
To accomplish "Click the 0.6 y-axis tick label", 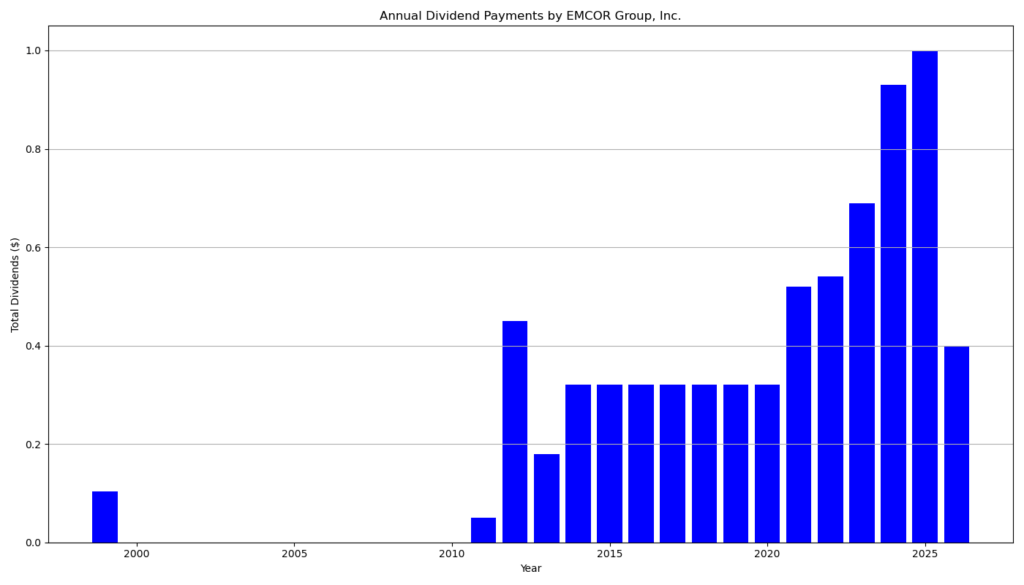I will click(34, 247).
